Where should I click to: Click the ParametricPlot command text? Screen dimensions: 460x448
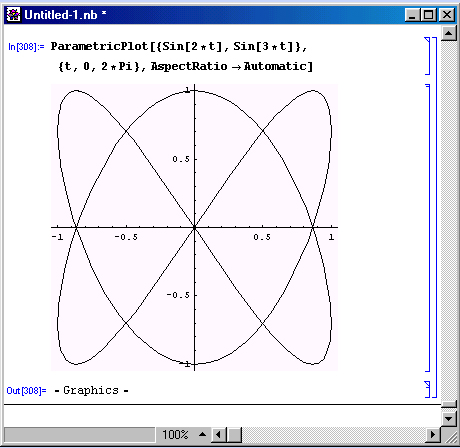(x=99, y=46)
